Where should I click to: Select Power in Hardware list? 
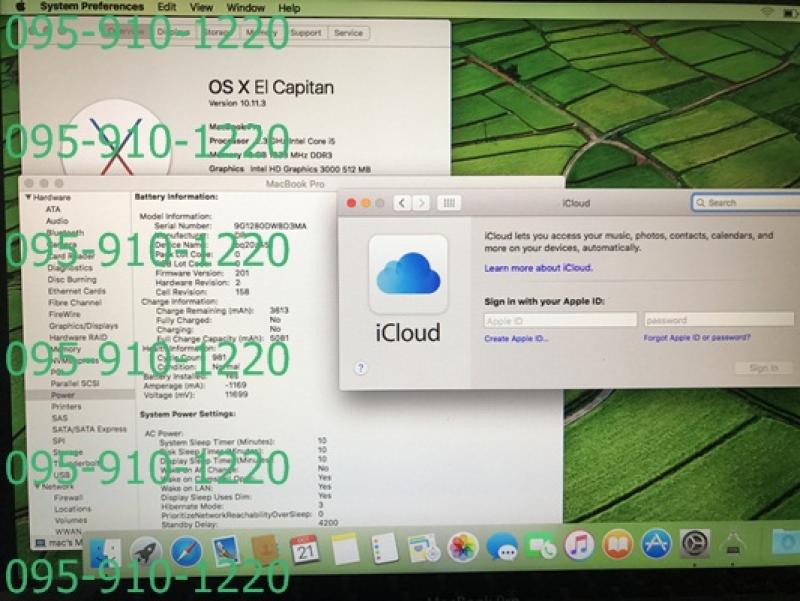click(x=63, y=395)
